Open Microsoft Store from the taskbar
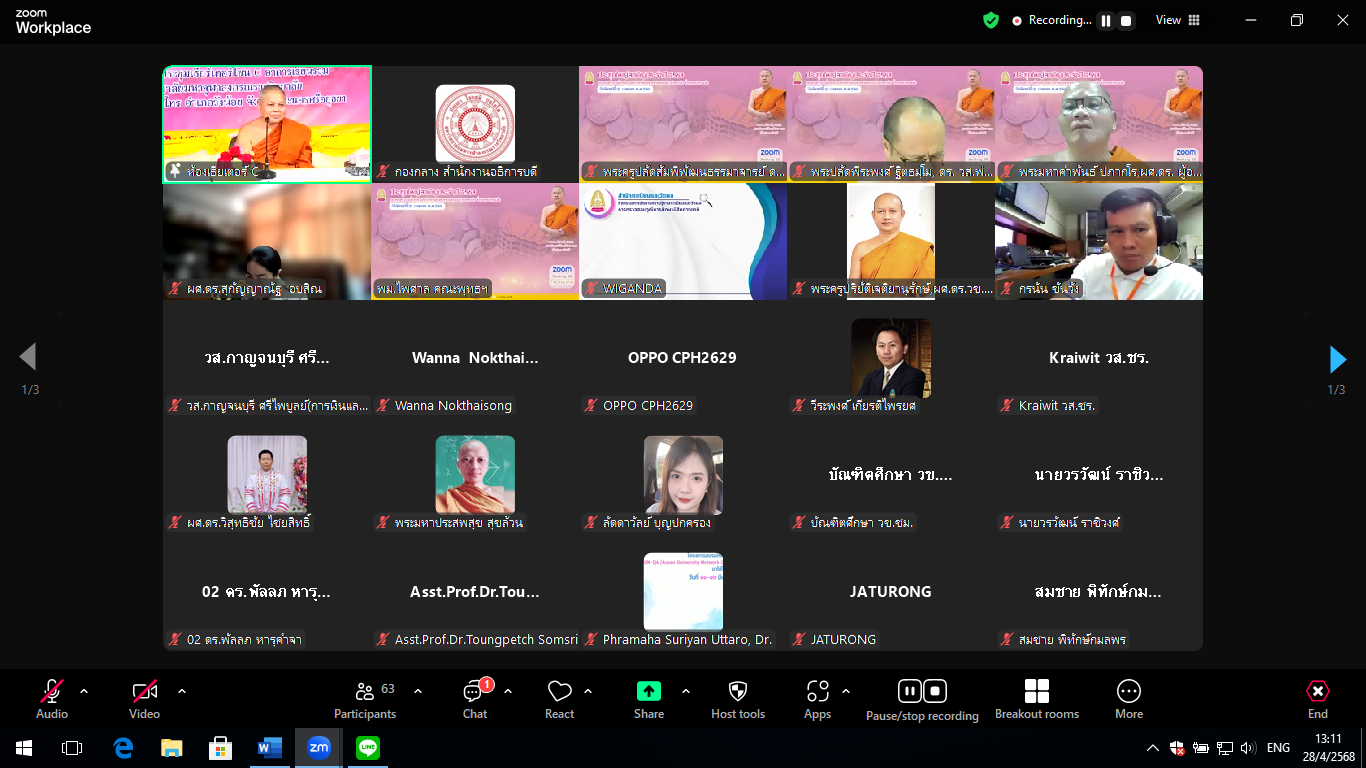1366x768 pixels. pyautogui.click(x=221, y=748)
